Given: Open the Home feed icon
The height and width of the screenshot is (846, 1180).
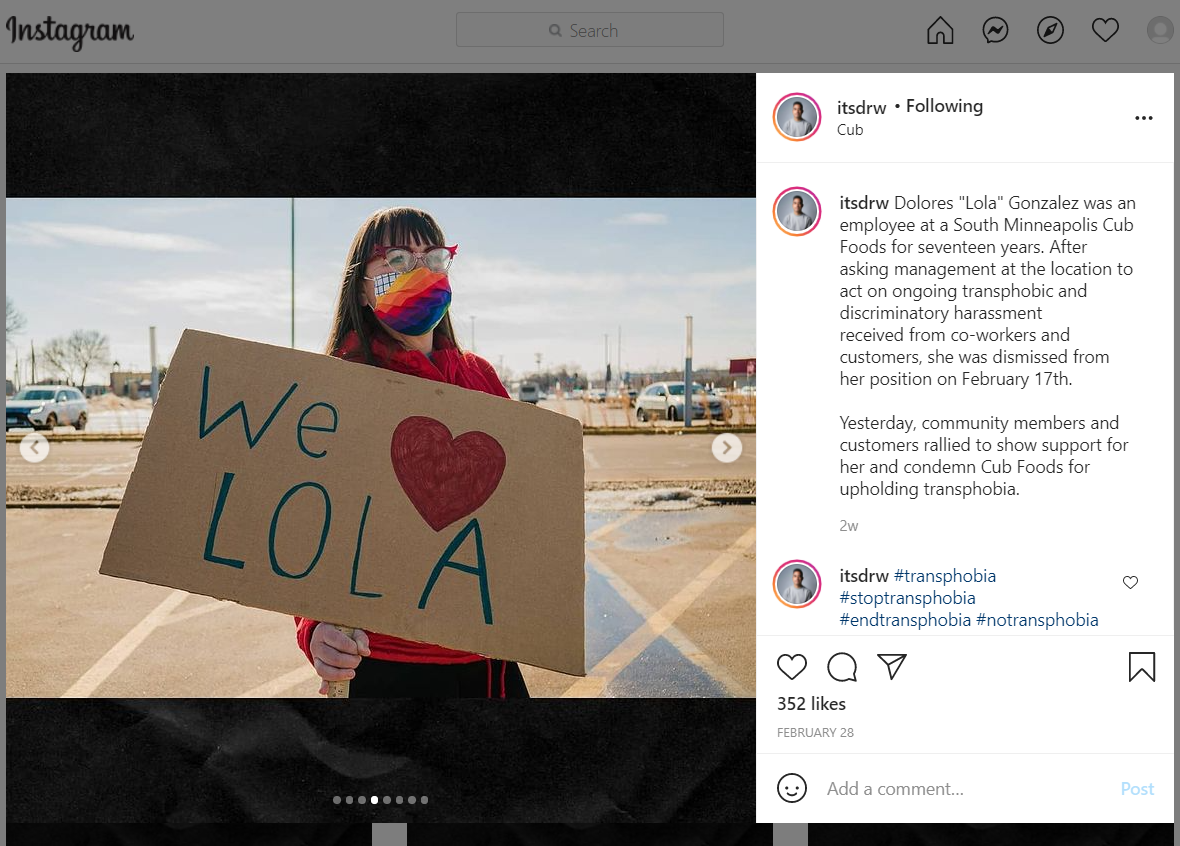Looking at the screenshot, I should pyautogui.click(x=940, y=31).
